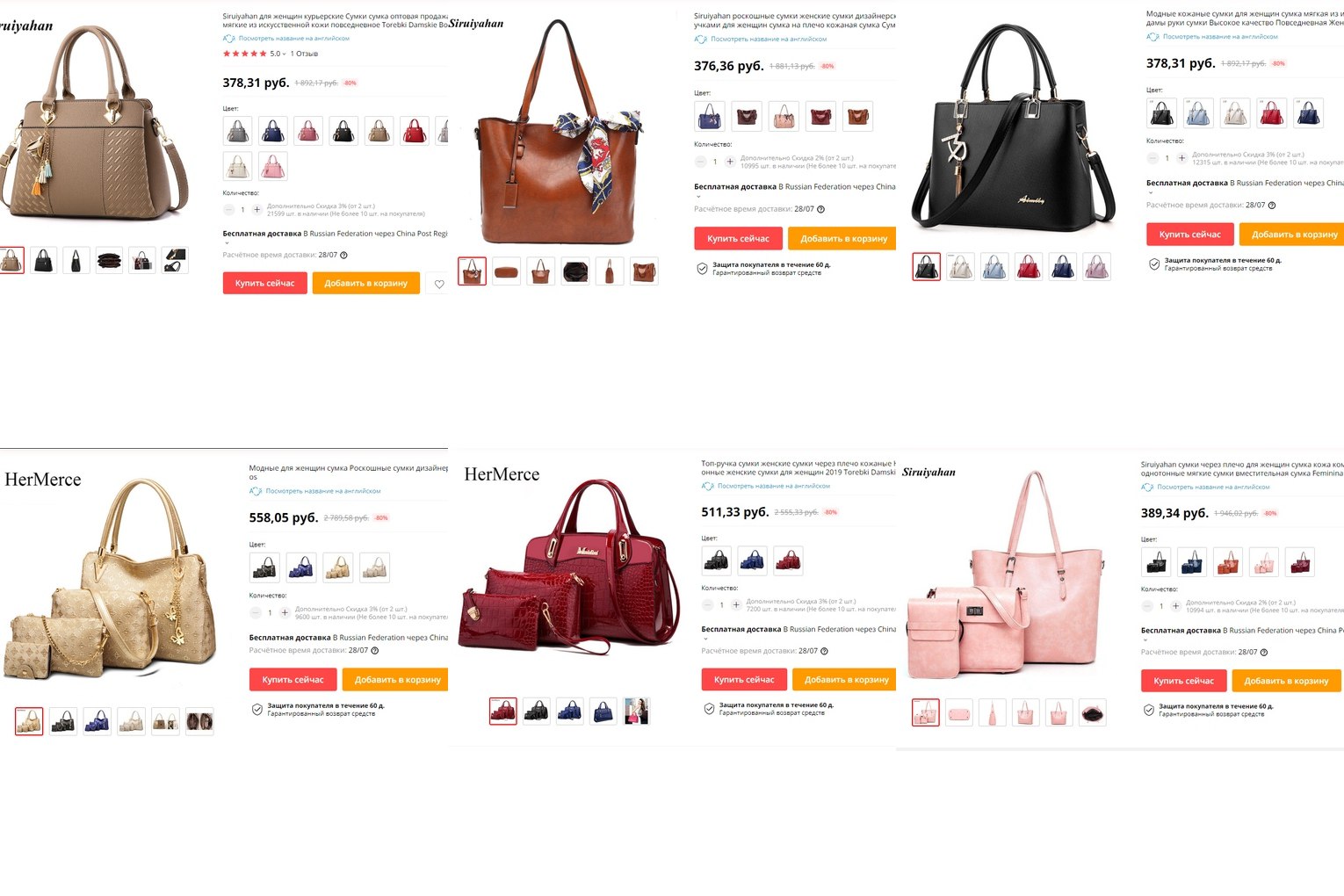The height and width of the screenshot is (896, 1344).
Task: Choose the blue color swatch for 511,33 руб. set
Action: tap(752, 560)
